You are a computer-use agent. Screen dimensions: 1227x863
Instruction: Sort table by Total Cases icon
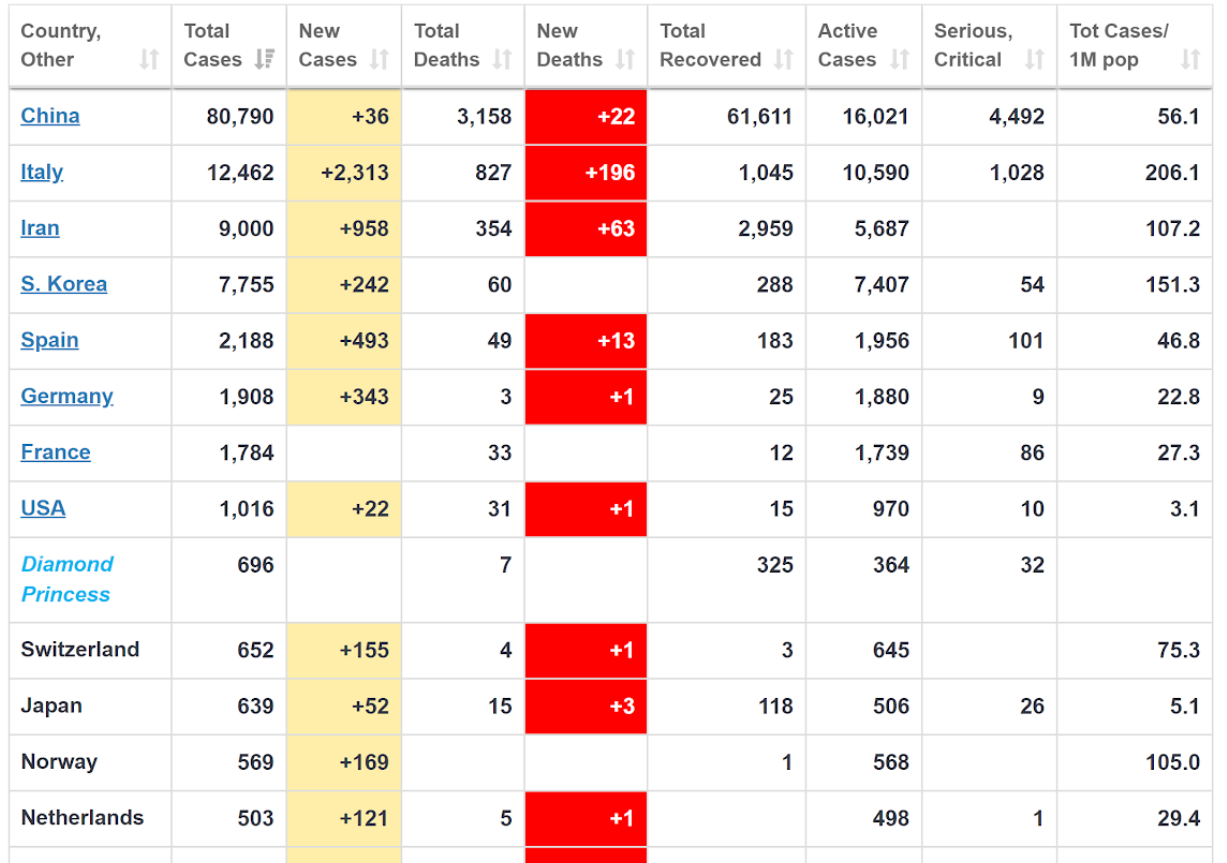[x=264, y=60]
